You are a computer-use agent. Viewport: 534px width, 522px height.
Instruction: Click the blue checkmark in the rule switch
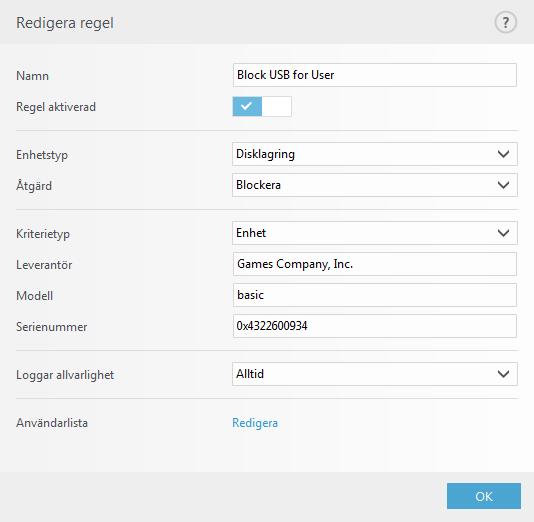(x=247, y=107)
